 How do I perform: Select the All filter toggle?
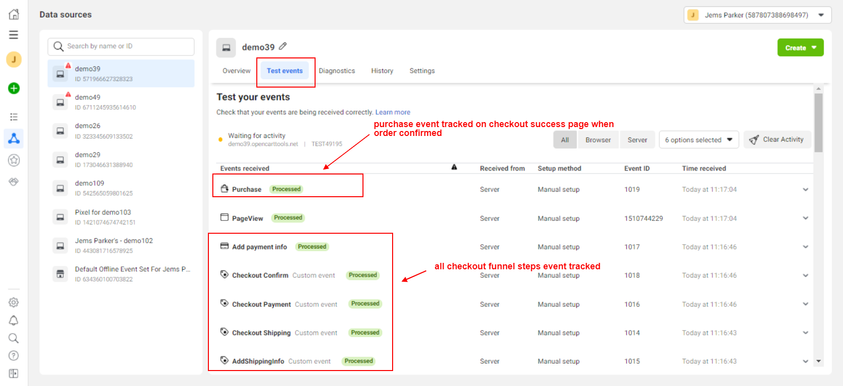(x=565, y=139)
